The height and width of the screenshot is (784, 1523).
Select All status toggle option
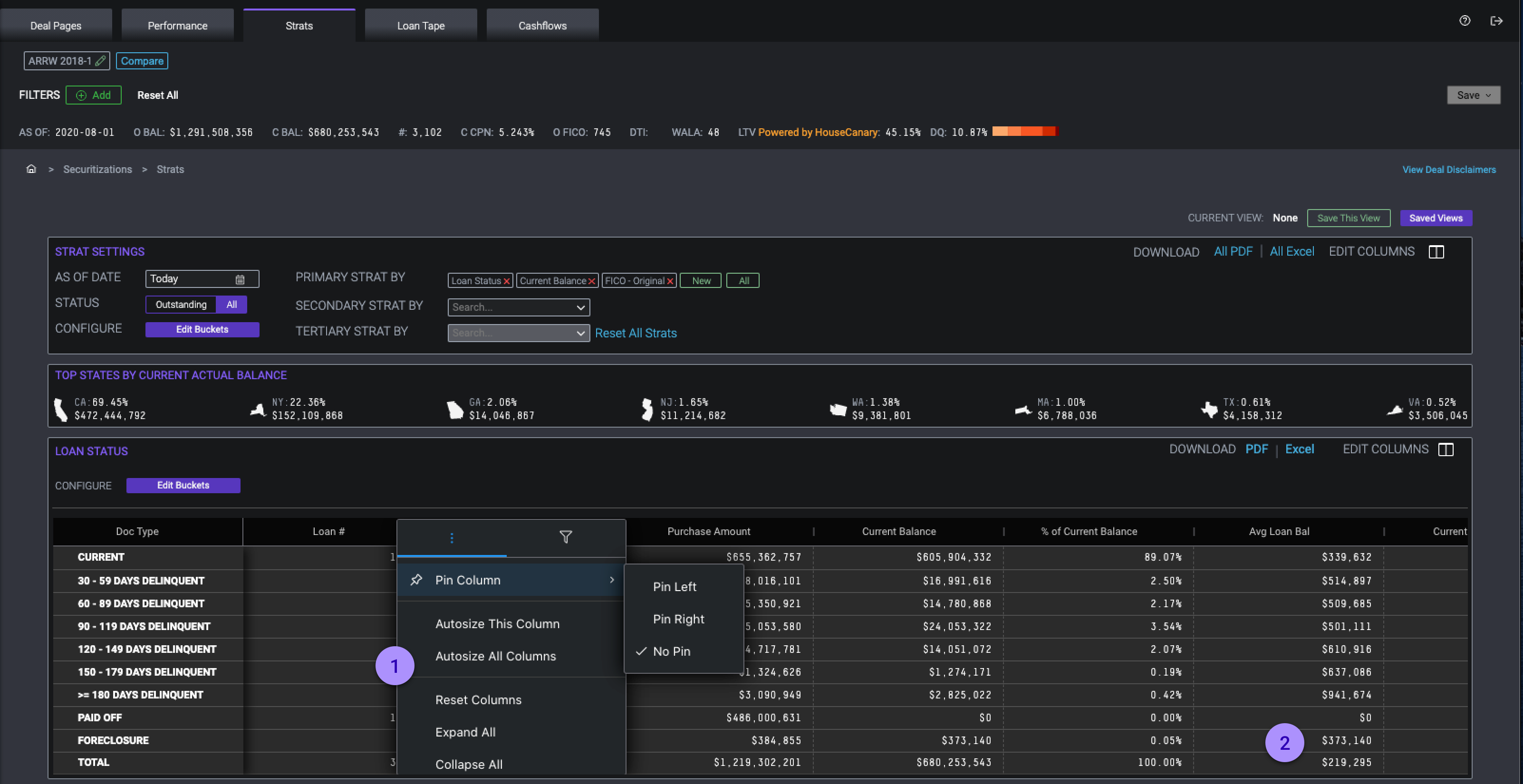[232, 304]
